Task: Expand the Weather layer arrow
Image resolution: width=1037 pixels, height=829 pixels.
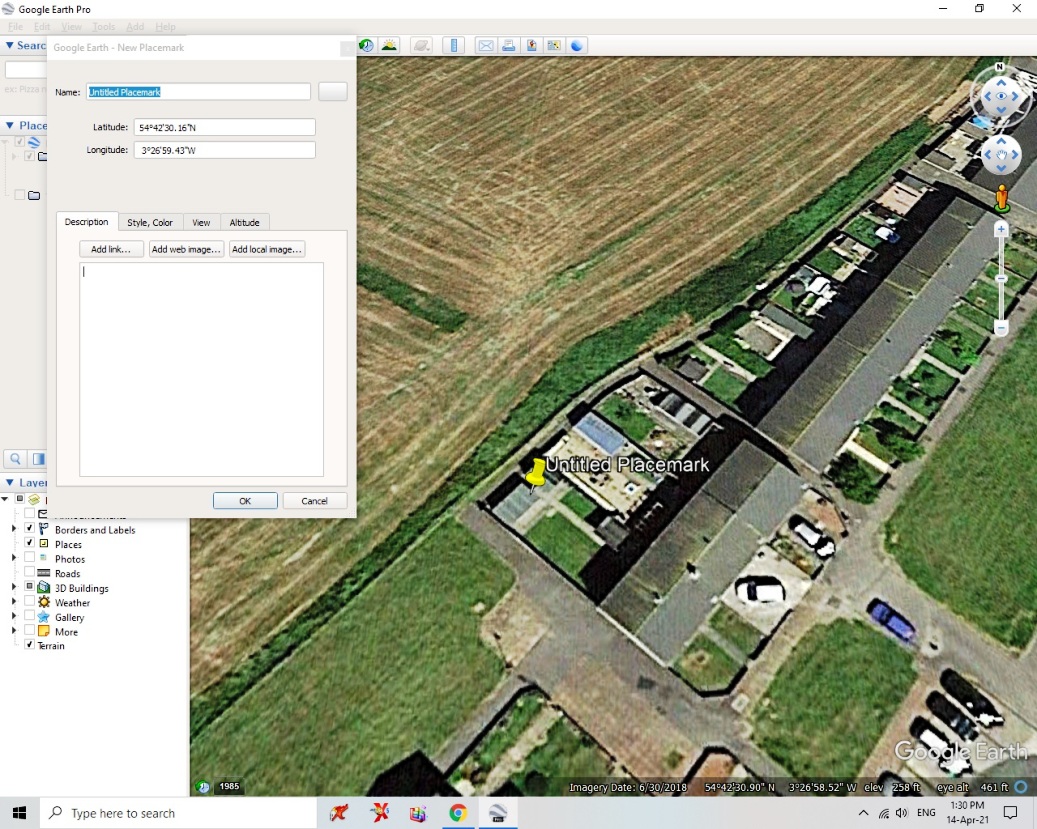Action: pyautogui.click(x=14, y=601)
